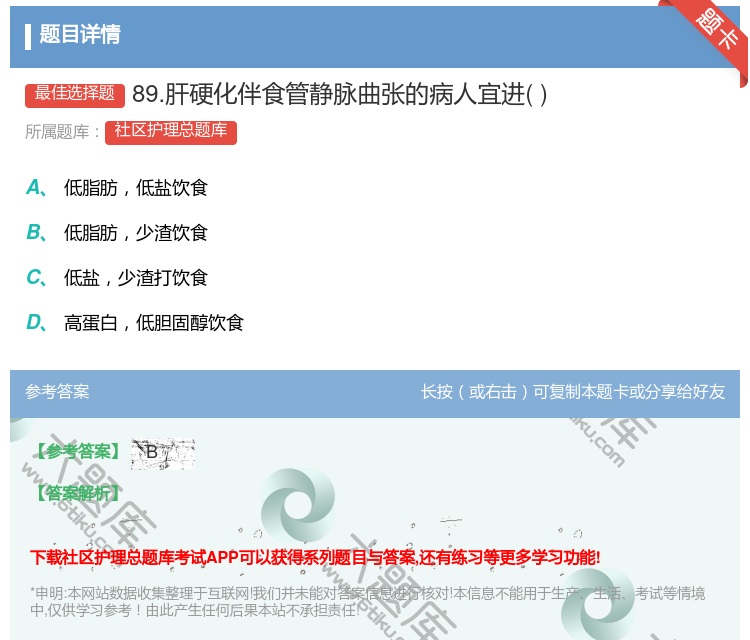Click the red 下载社区护理总题库考试APP promo line
This screenshot has width=750, height=640.
pos(315,557)
